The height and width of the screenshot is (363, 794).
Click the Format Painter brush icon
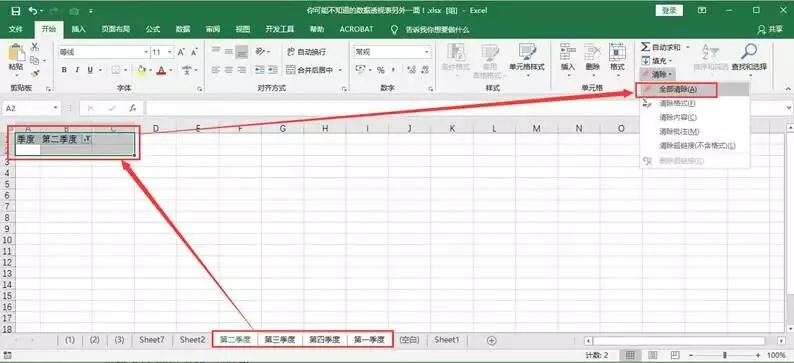point(35,74)
